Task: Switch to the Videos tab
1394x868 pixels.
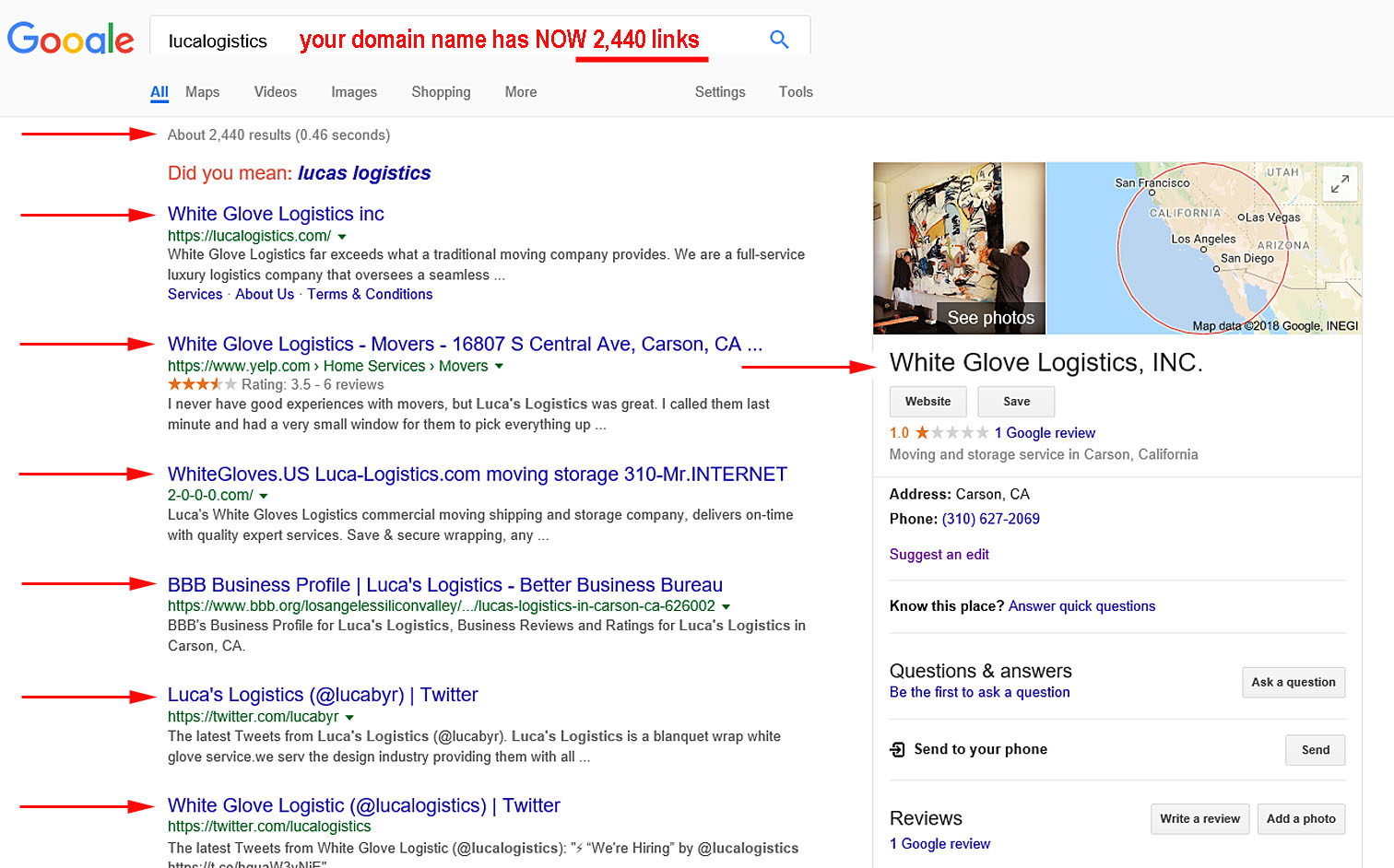Action: [276, 92]
